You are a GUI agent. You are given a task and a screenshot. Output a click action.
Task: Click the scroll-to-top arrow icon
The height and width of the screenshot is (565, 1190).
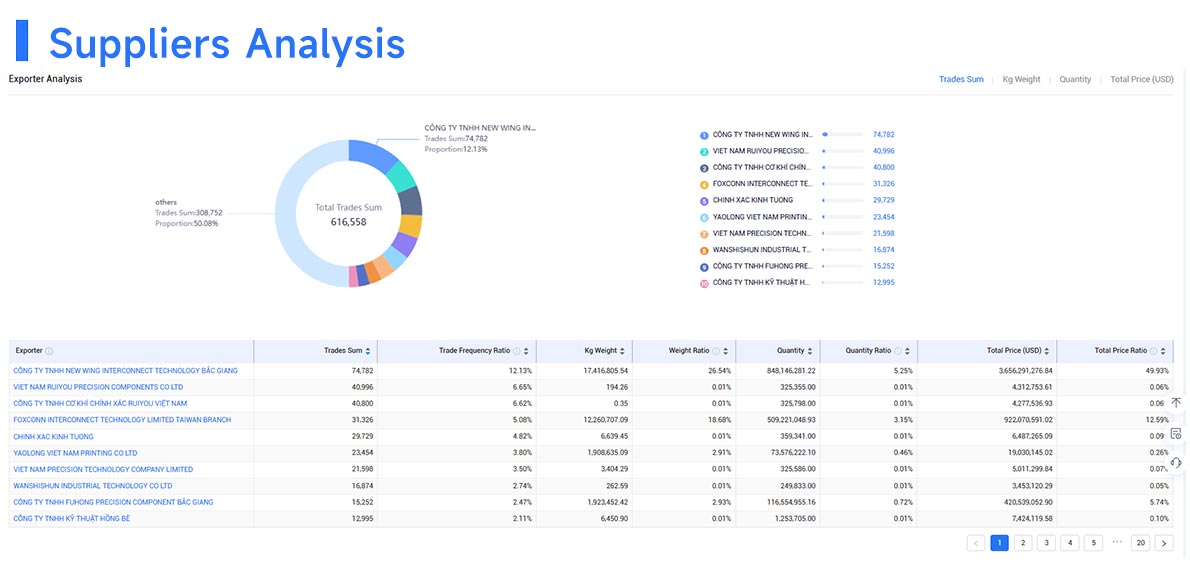tap(1176, 402)
